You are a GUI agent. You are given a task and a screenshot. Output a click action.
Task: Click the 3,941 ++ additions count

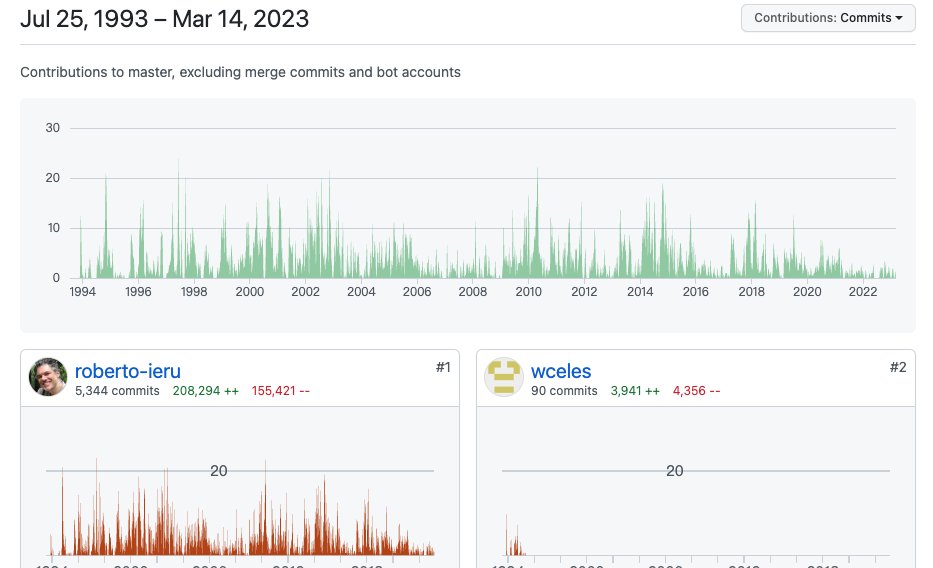tap(635, 391)
